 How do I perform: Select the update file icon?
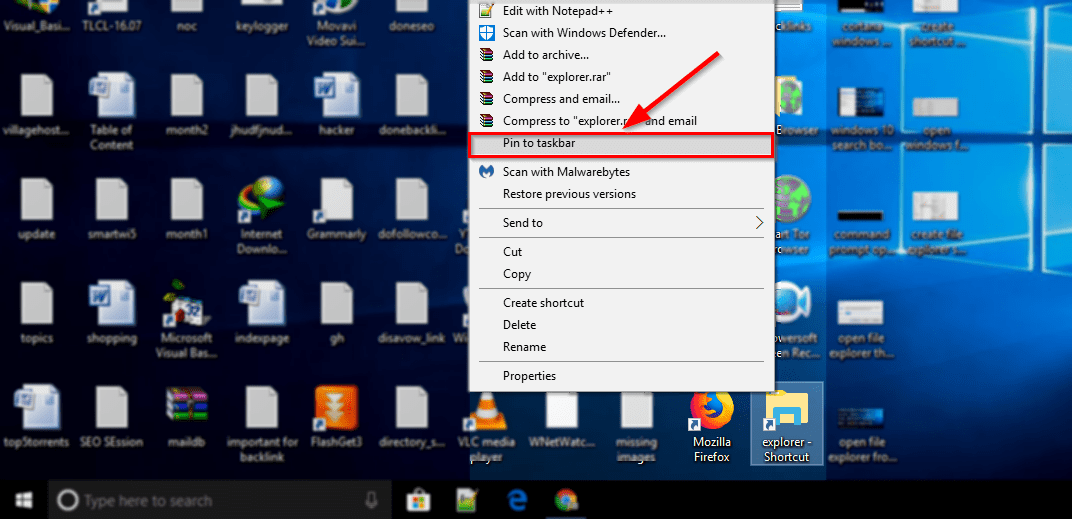pyautogui.click(x=36, y=211)
